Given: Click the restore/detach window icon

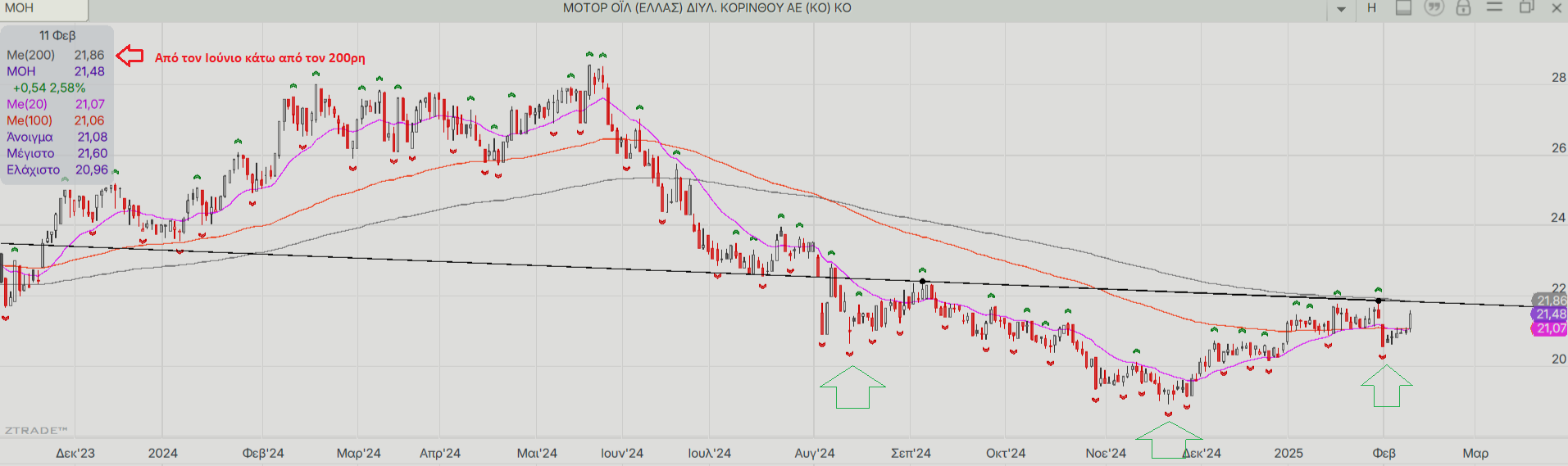Looking at the screenshot, I should tap(1526, 7).
